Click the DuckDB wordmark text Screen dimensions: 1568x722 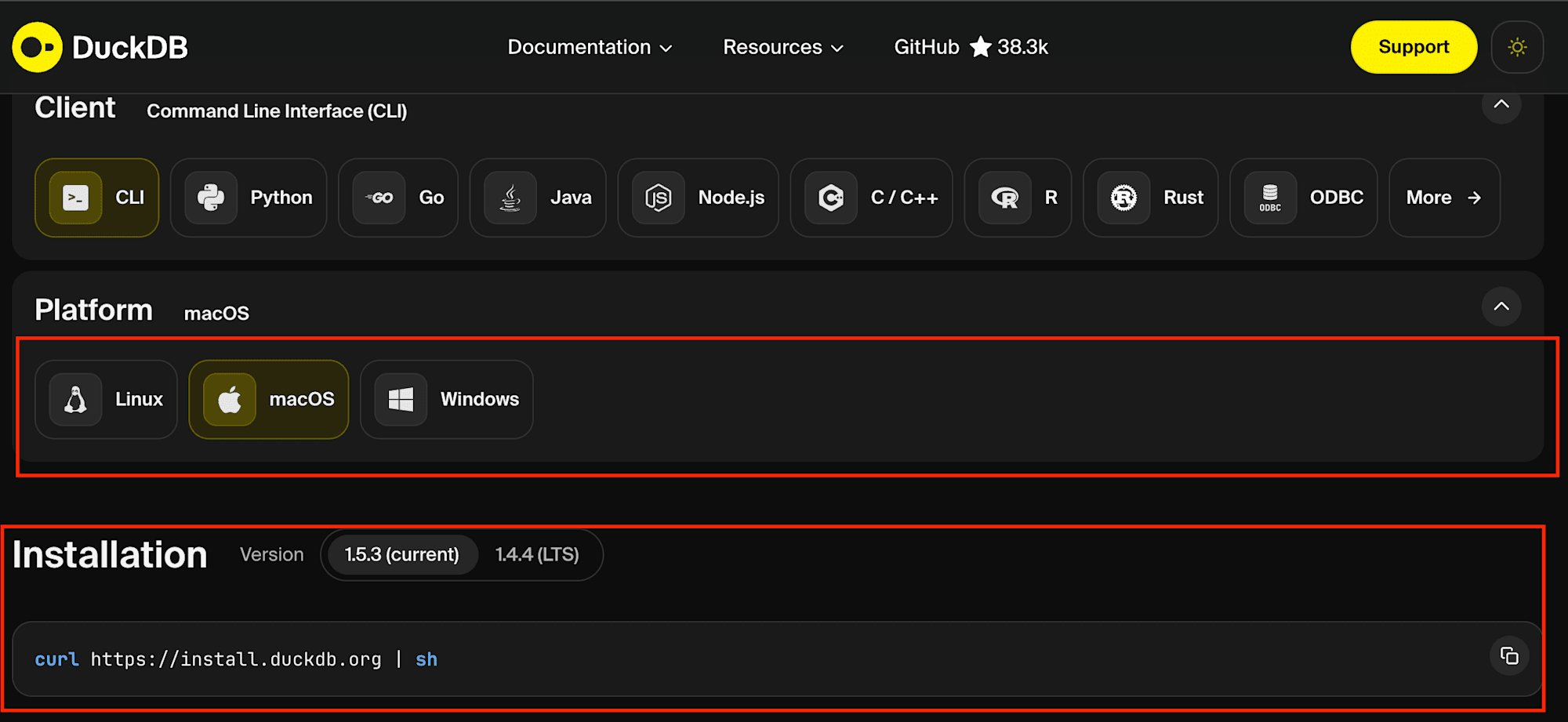[x=130, y=48]
